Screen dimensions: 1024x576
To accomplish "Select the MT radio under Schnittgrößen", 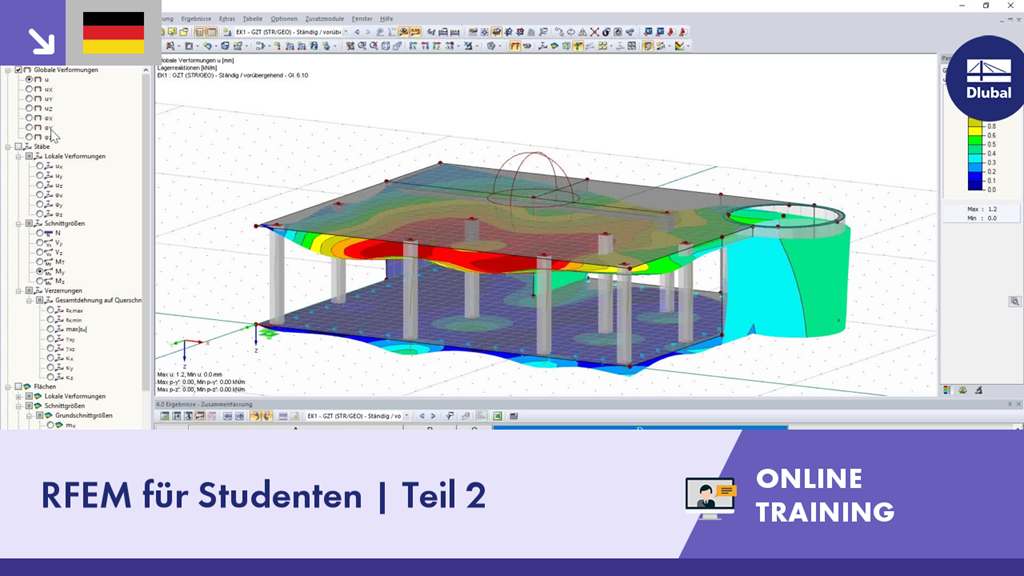I will pos(40,262).
